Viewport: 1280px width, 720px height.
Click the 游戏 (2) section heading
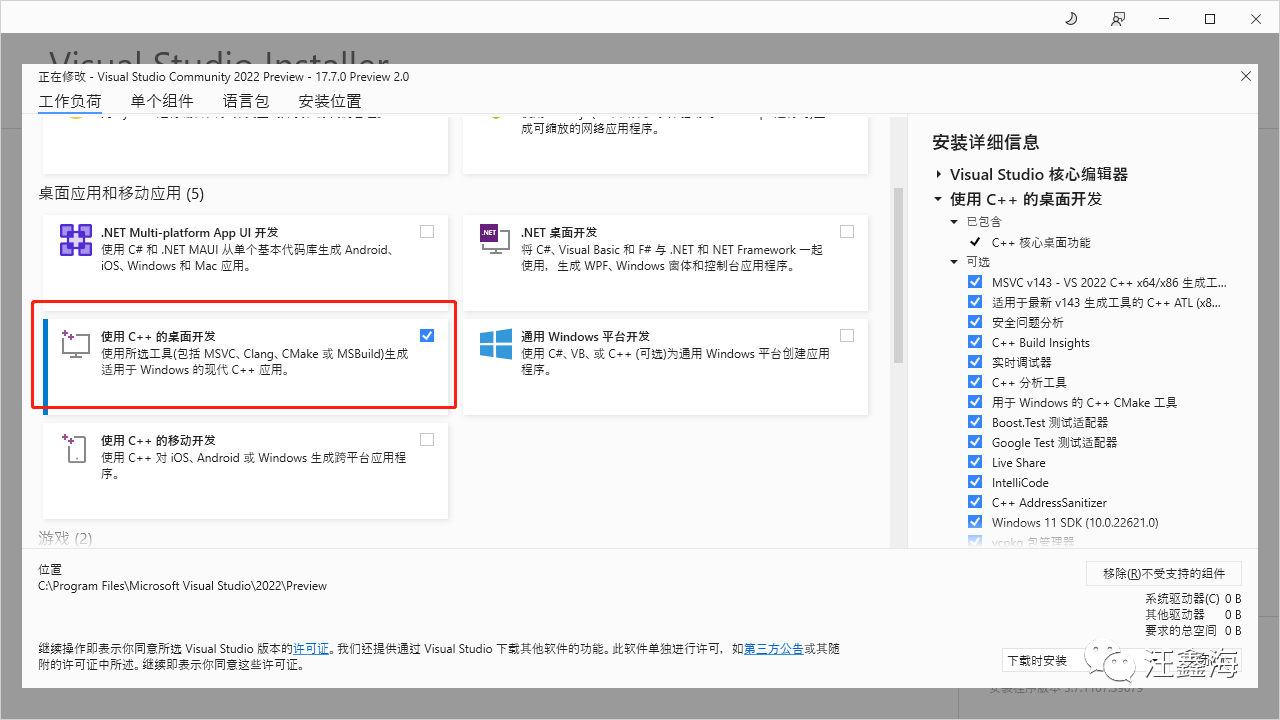coord(65,538)
